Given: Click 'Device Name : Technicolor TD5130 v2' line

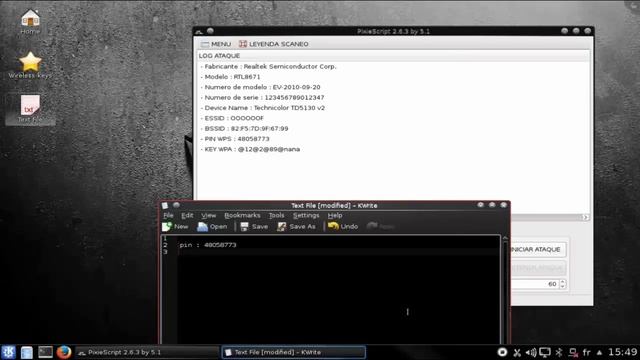Looking at the screenshot, I should click(x=262, y=108).
